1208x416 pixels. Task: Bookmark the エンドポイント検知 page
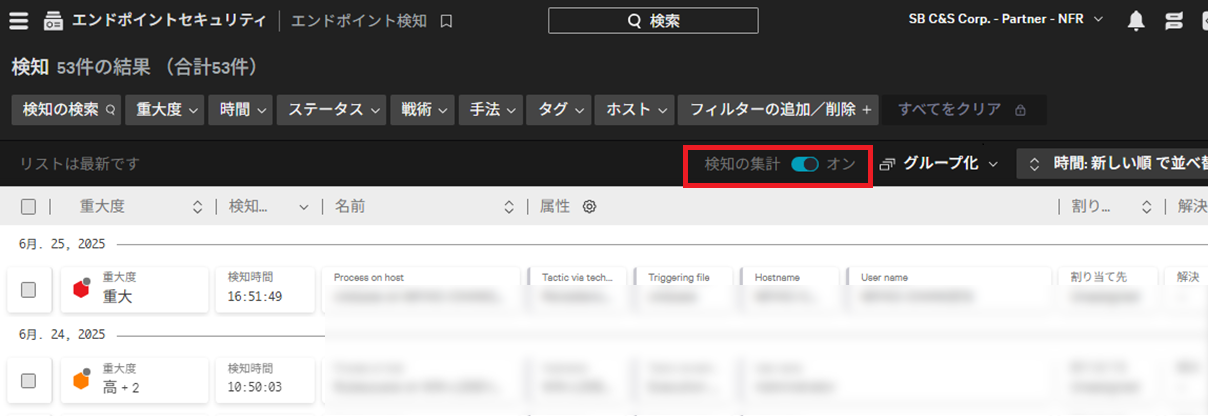[447, 20]
